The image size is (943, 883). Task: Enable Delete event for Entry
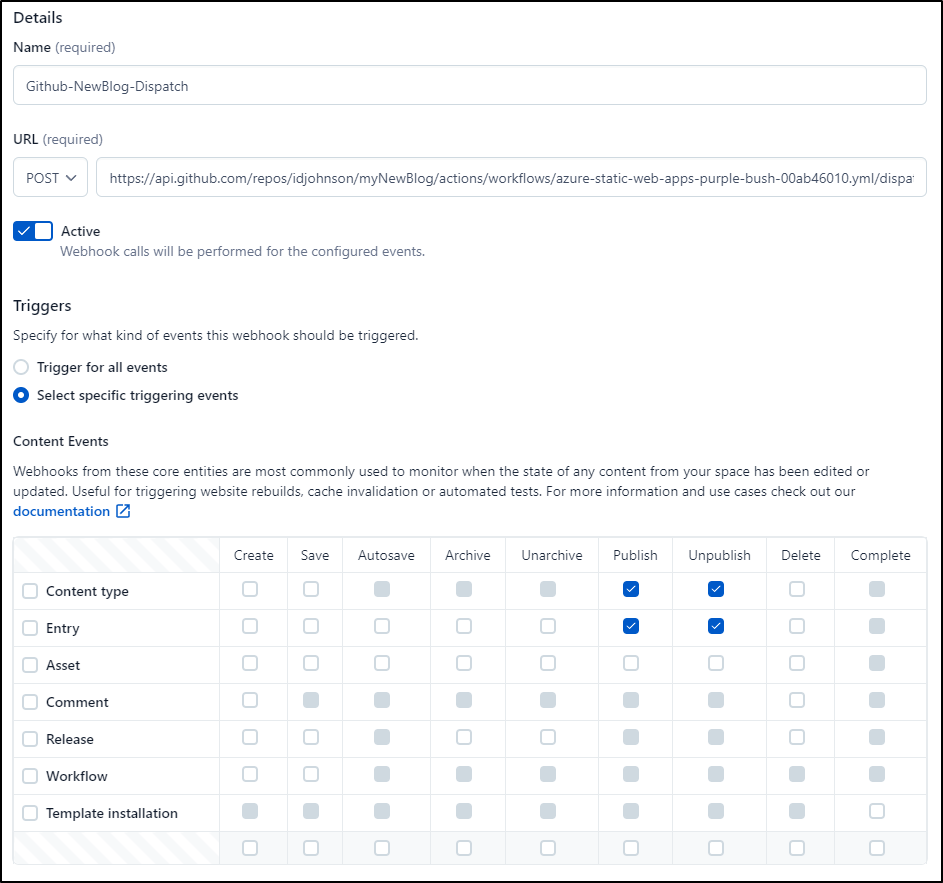pyautogui.click(x=797, y=626)
